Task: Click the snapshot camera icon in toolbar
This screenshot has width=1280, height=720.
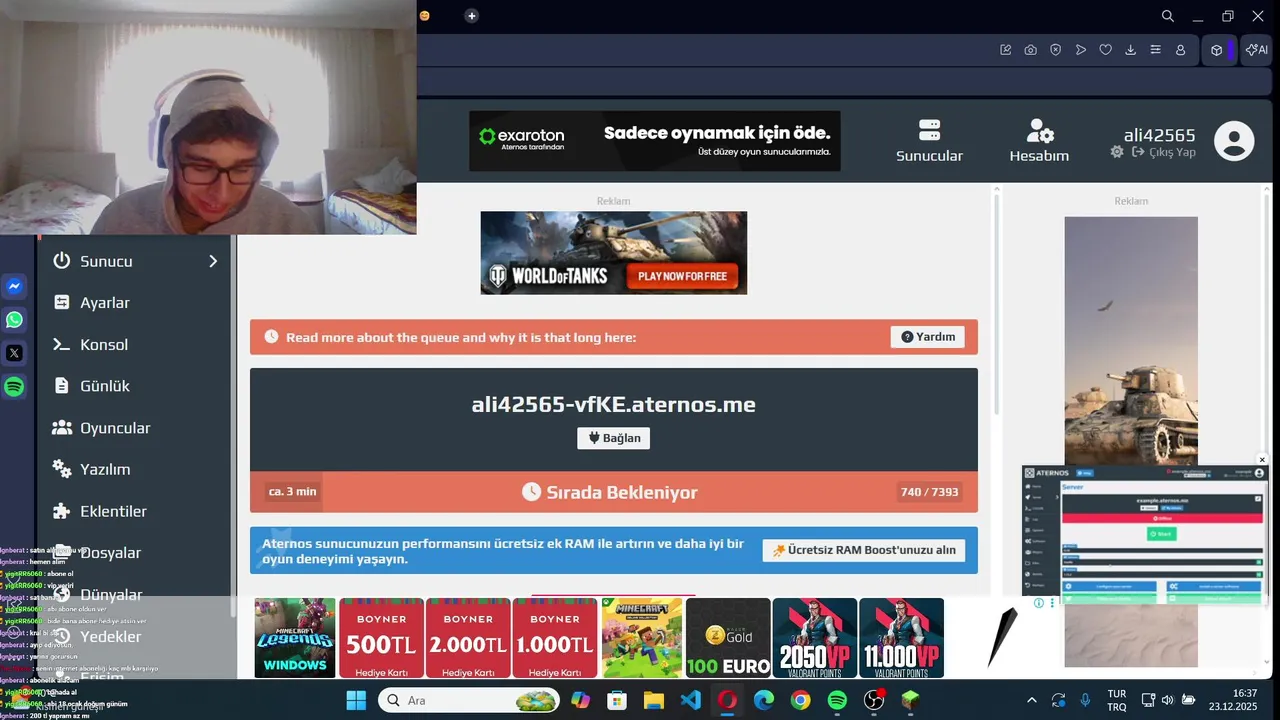Action: click(1031, 50)
